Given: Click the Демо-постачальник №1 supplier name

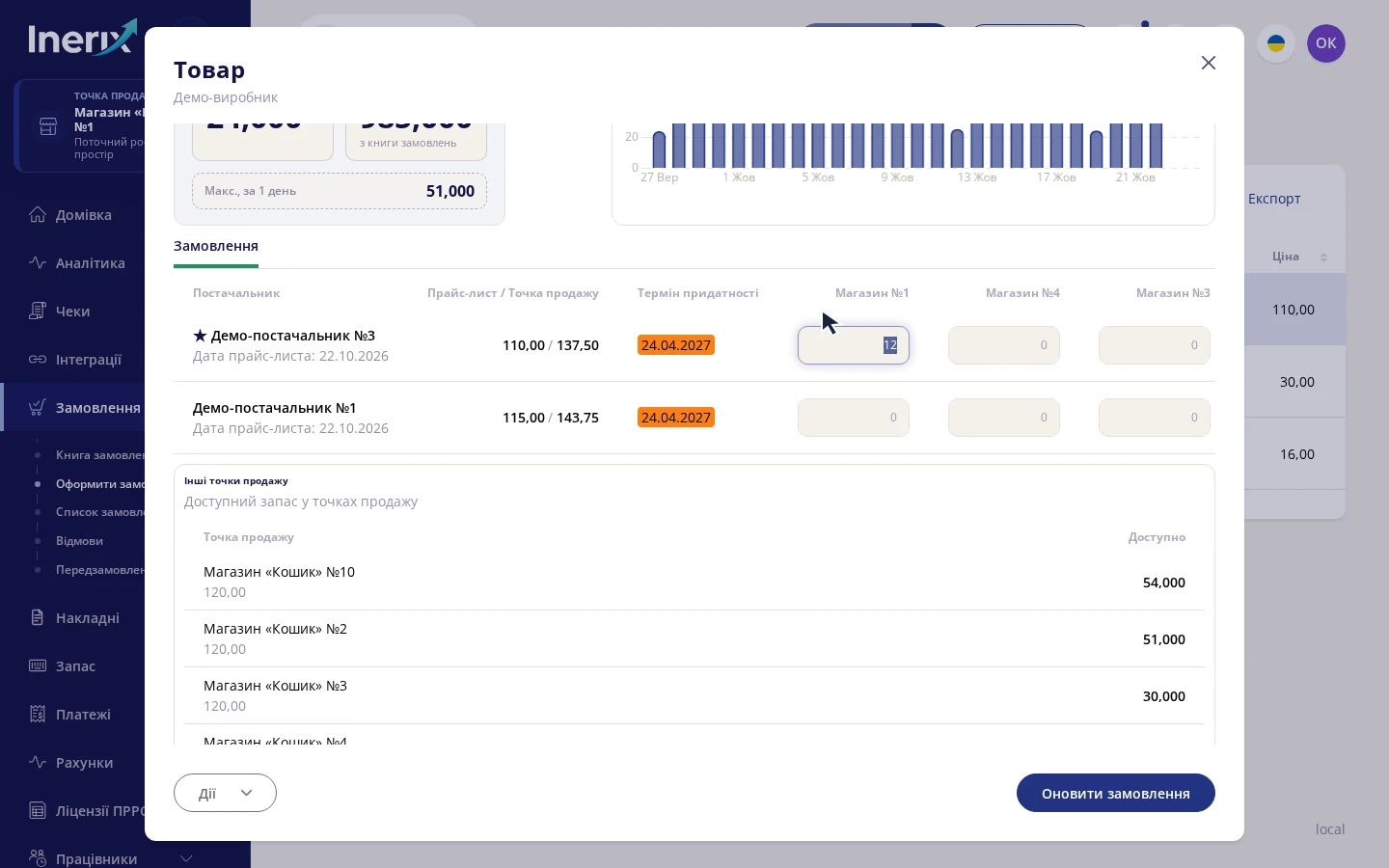Looking at the screenshot, I should (275, 408).
